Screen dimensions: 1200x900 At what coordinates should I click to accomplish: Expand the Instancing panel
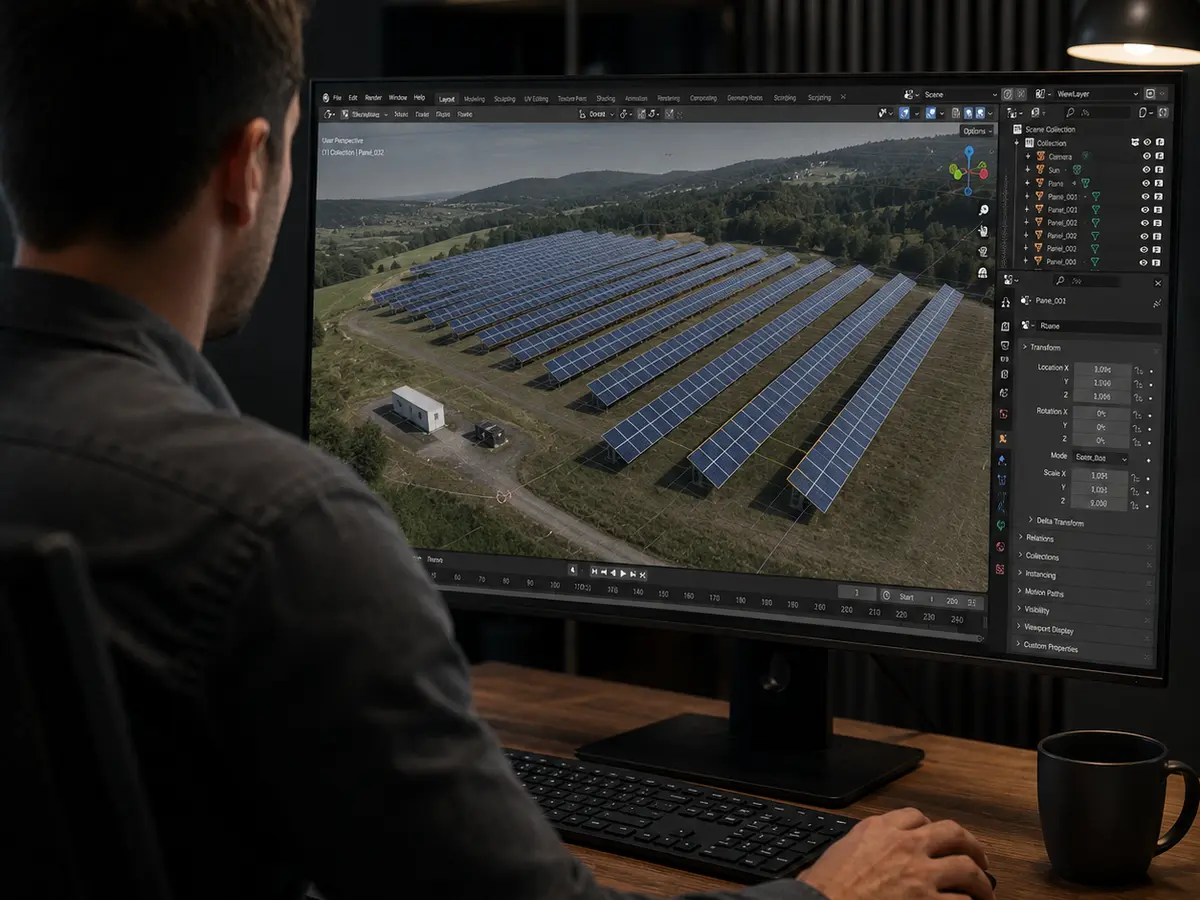[x=1037, y=574]
